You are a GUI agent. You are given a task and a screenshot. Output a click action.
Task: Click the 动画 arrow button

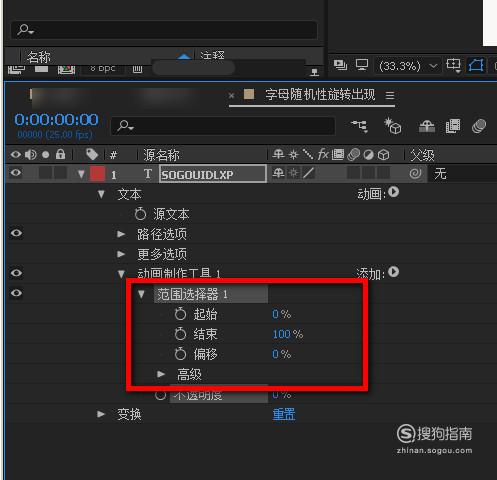[394, 192]
